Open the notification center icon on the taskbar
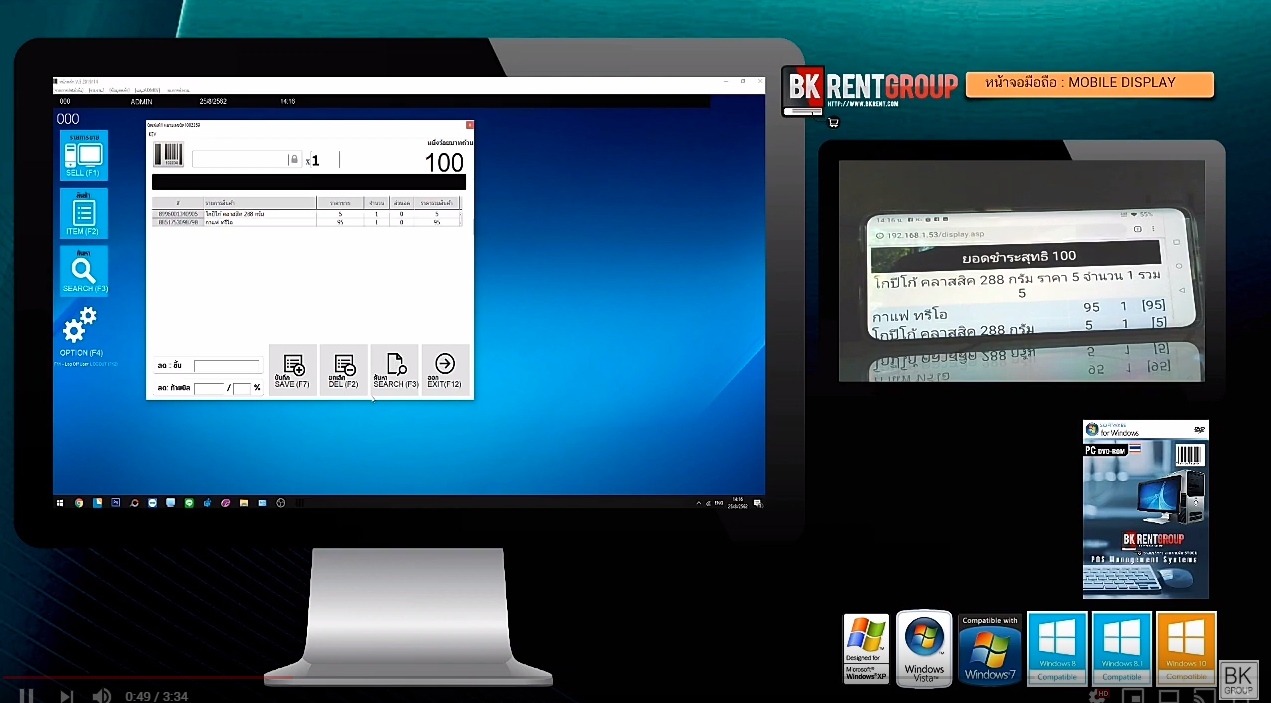 760,502
